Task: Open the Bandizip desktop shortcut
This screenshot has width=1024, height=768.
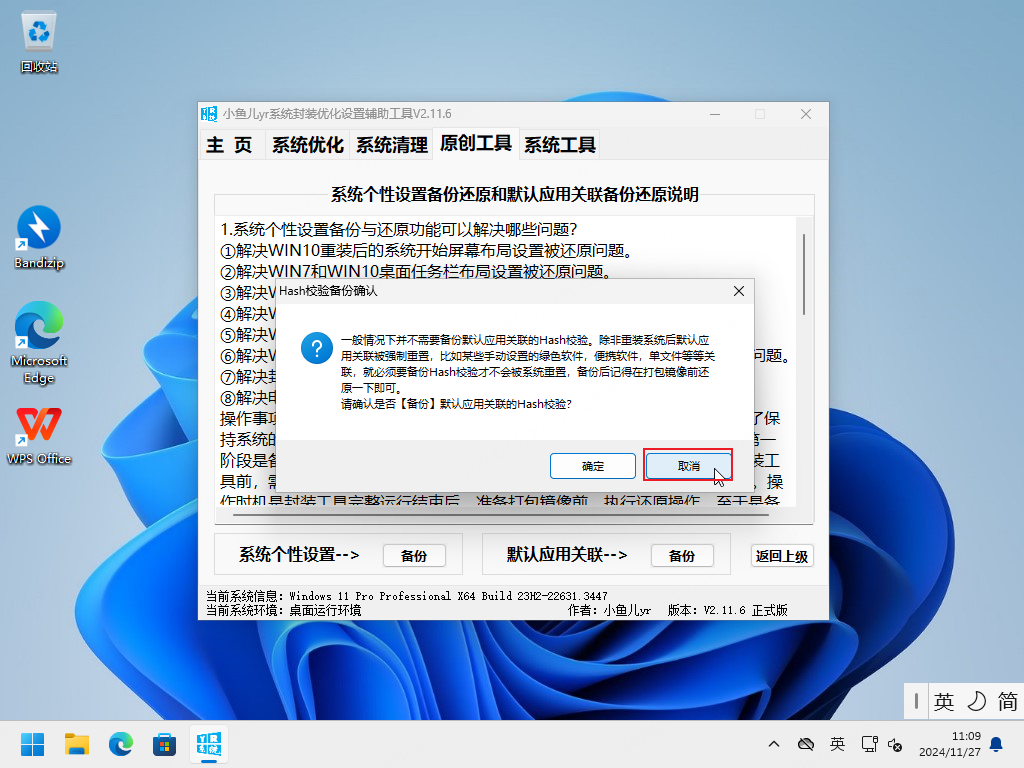Action: (x=39, y=238)
